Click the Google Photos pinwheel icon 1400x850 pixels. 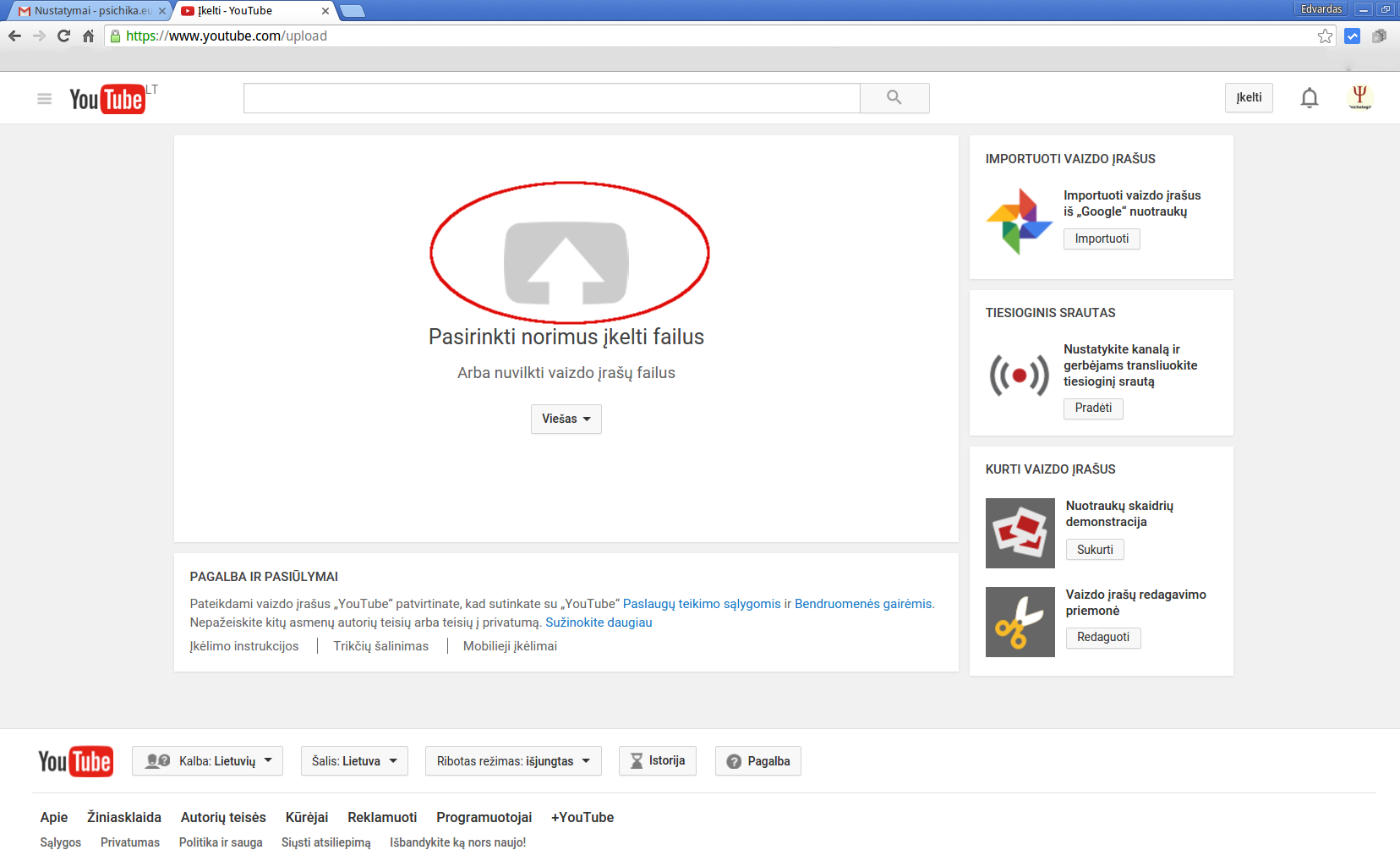[1020, 221]
